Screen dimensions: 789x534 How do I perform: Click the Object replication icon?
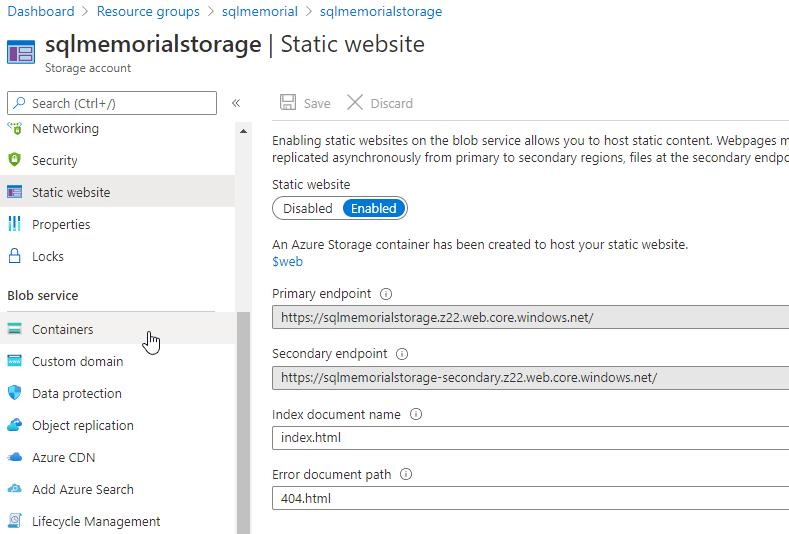click(14, 425)
